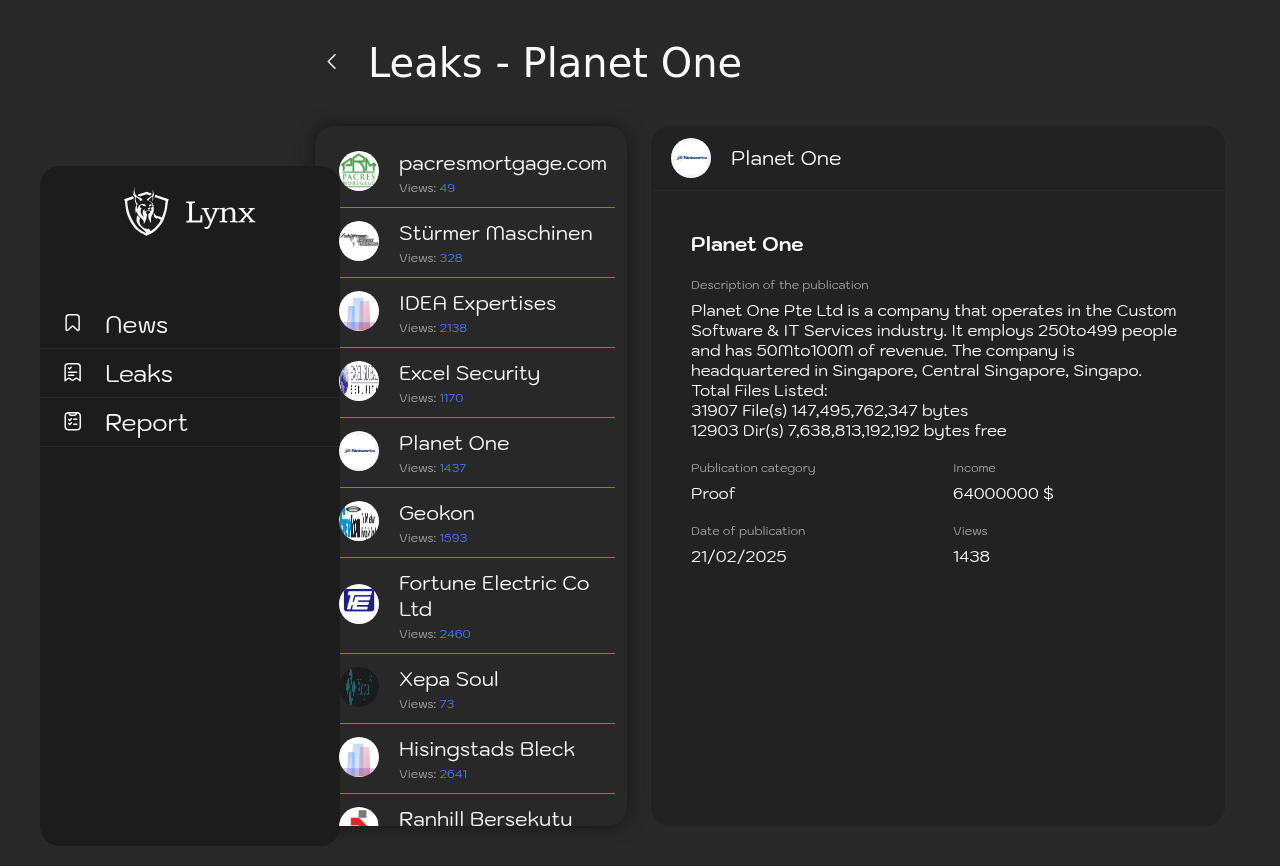Image resolution: width=1280 pixels, height=866 pixels.
Task: Click pacresmortgage.com logo thumbnail
Action: coord(359,171)
